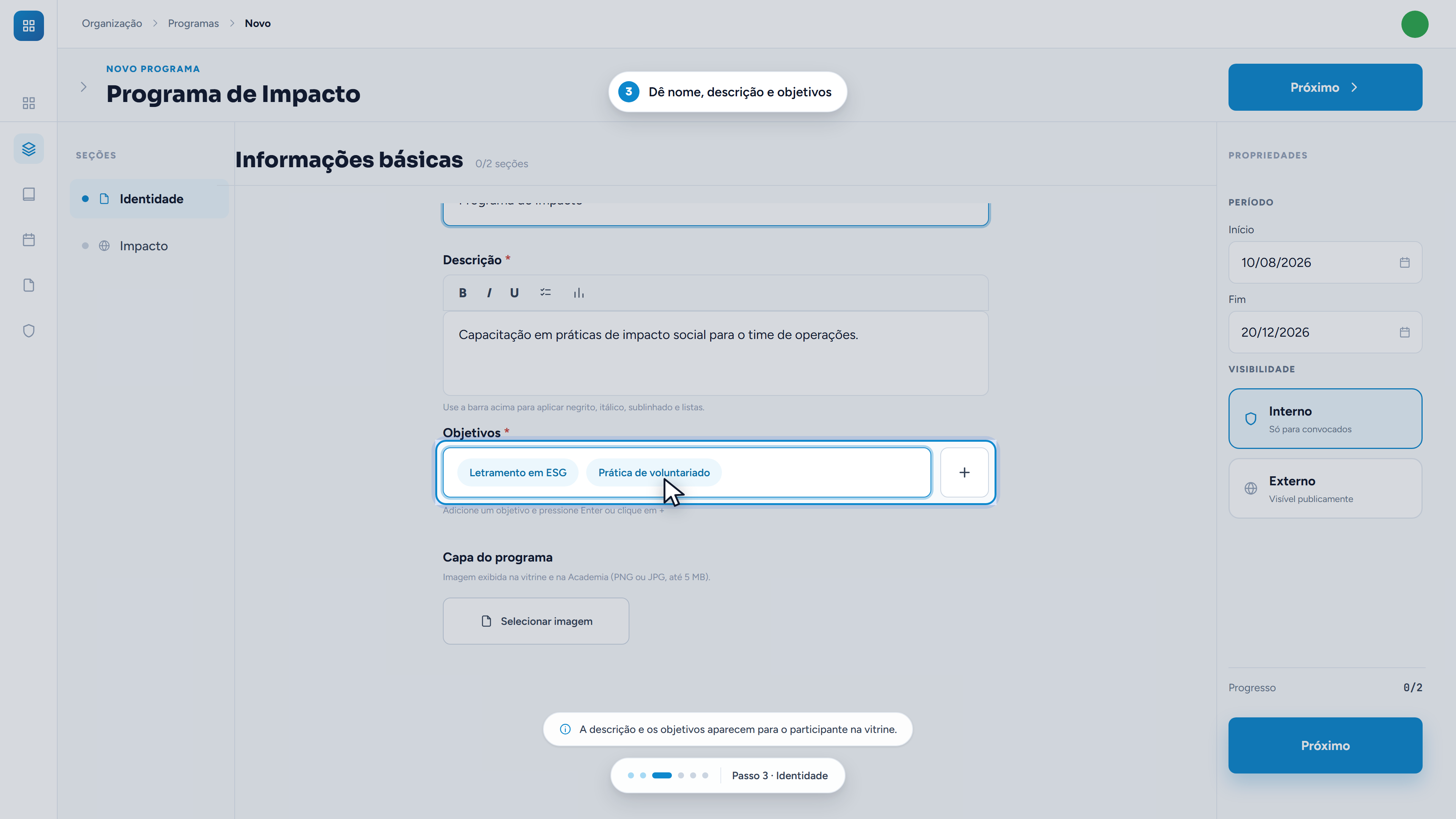Click the info icon in the vitrine tip

point(565,729)
